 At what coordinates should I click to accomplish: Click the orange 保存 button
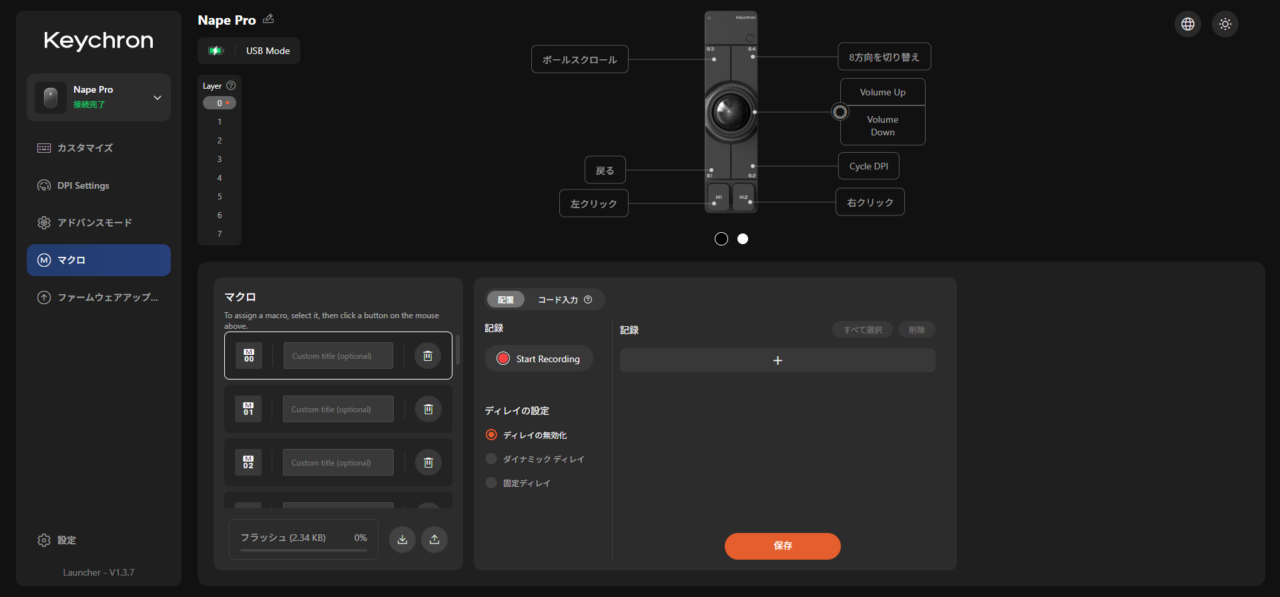[783, 546]
